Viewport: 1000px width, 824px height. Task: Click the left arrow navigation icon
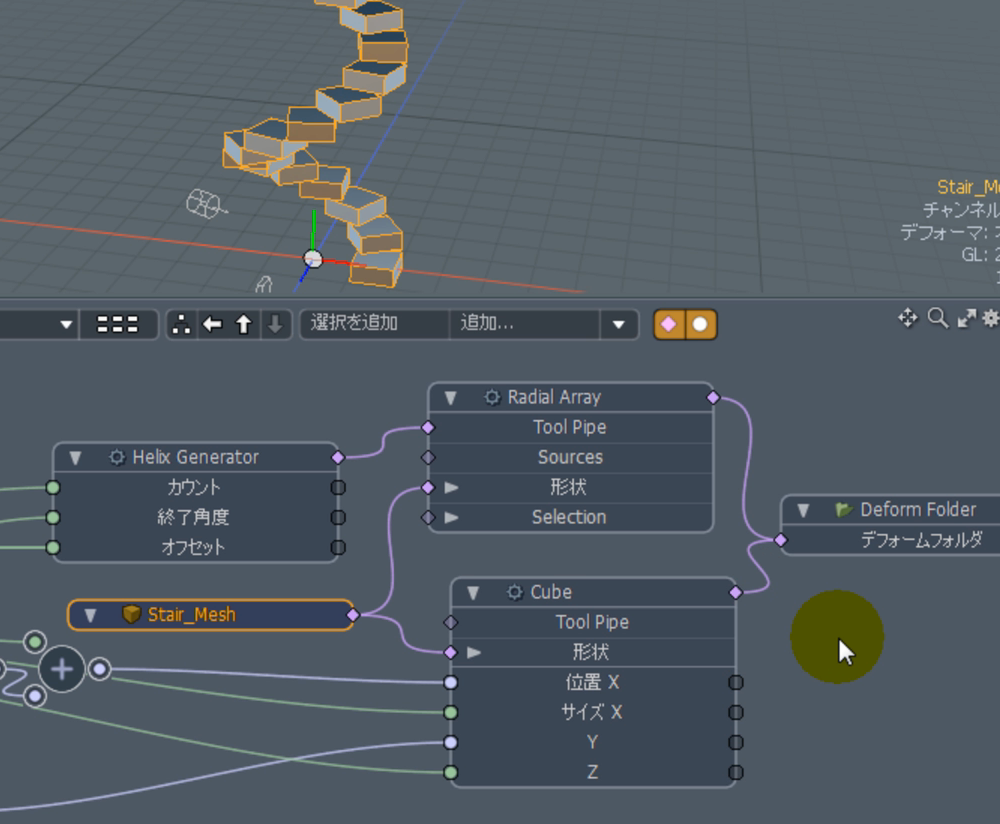tap(212, 325)
